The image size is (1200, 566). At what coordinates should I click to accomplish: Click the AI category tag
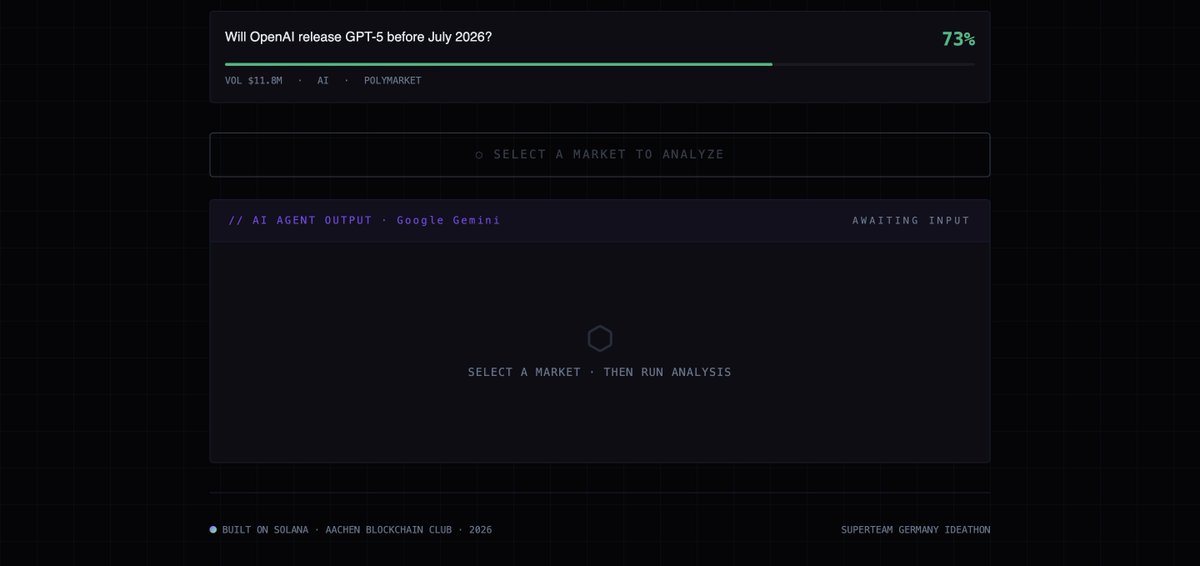[x=323, y=80]
